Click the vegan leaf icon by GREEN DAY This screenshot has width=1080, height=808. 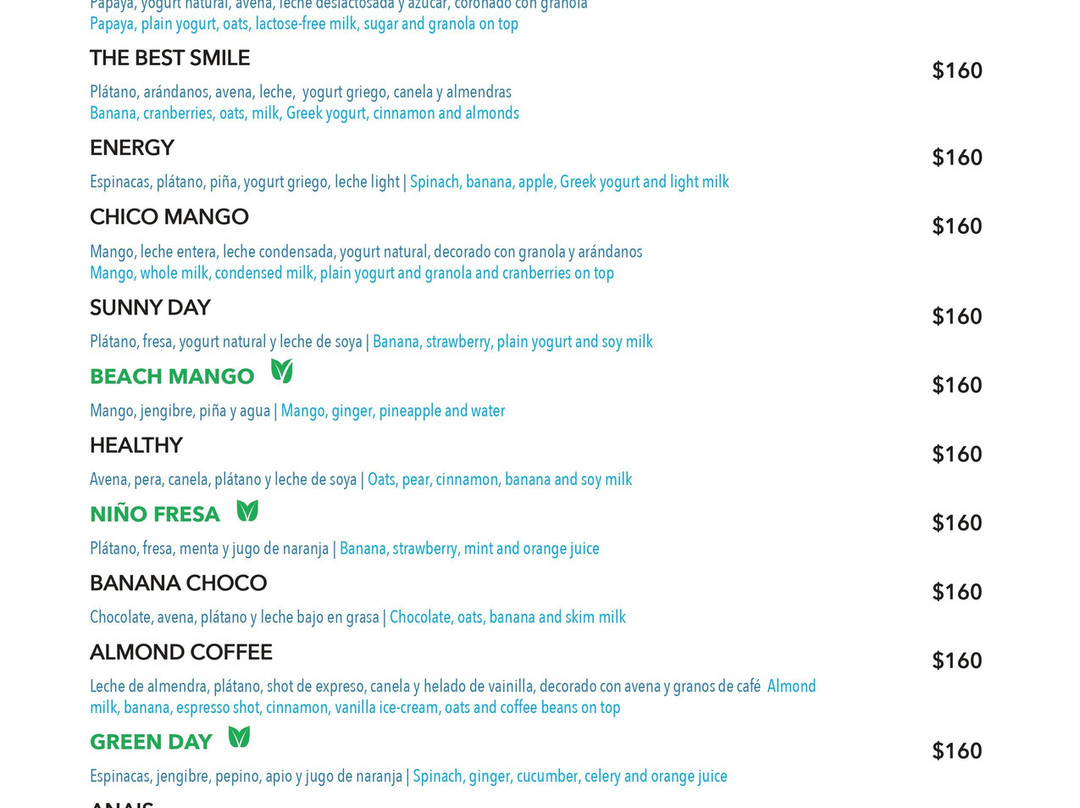pyautogui.click(x=239, y=736)
